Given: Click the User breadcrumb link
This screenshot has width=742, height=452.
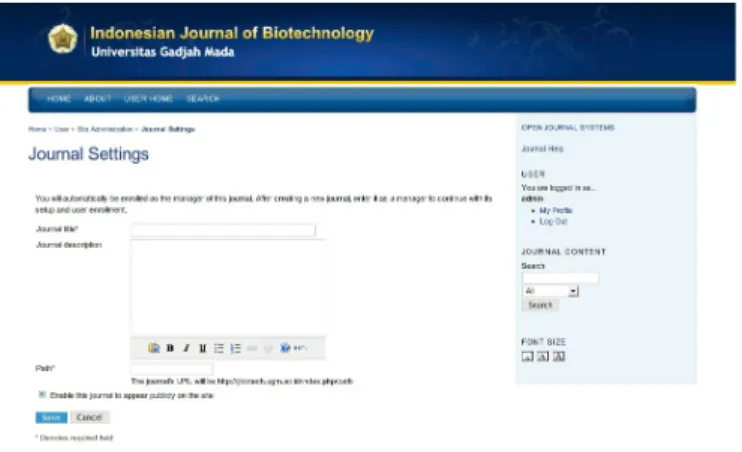Looking at the screenshot, I should [x=62, y=129].
